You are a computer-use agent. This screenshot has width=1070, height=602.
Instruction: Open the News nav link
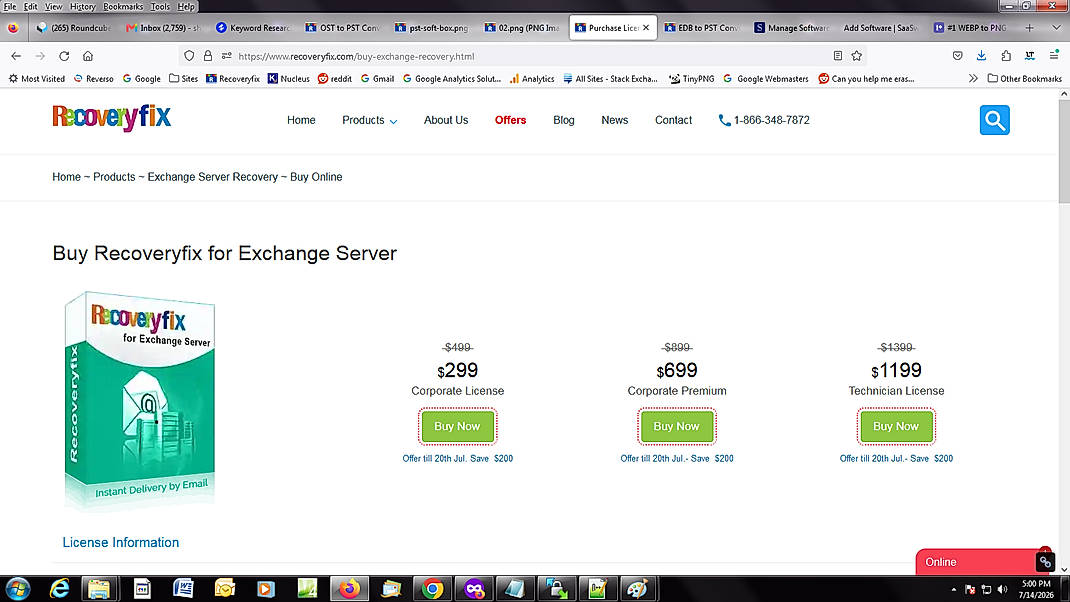pyautogui.click(x=614, y=120)
